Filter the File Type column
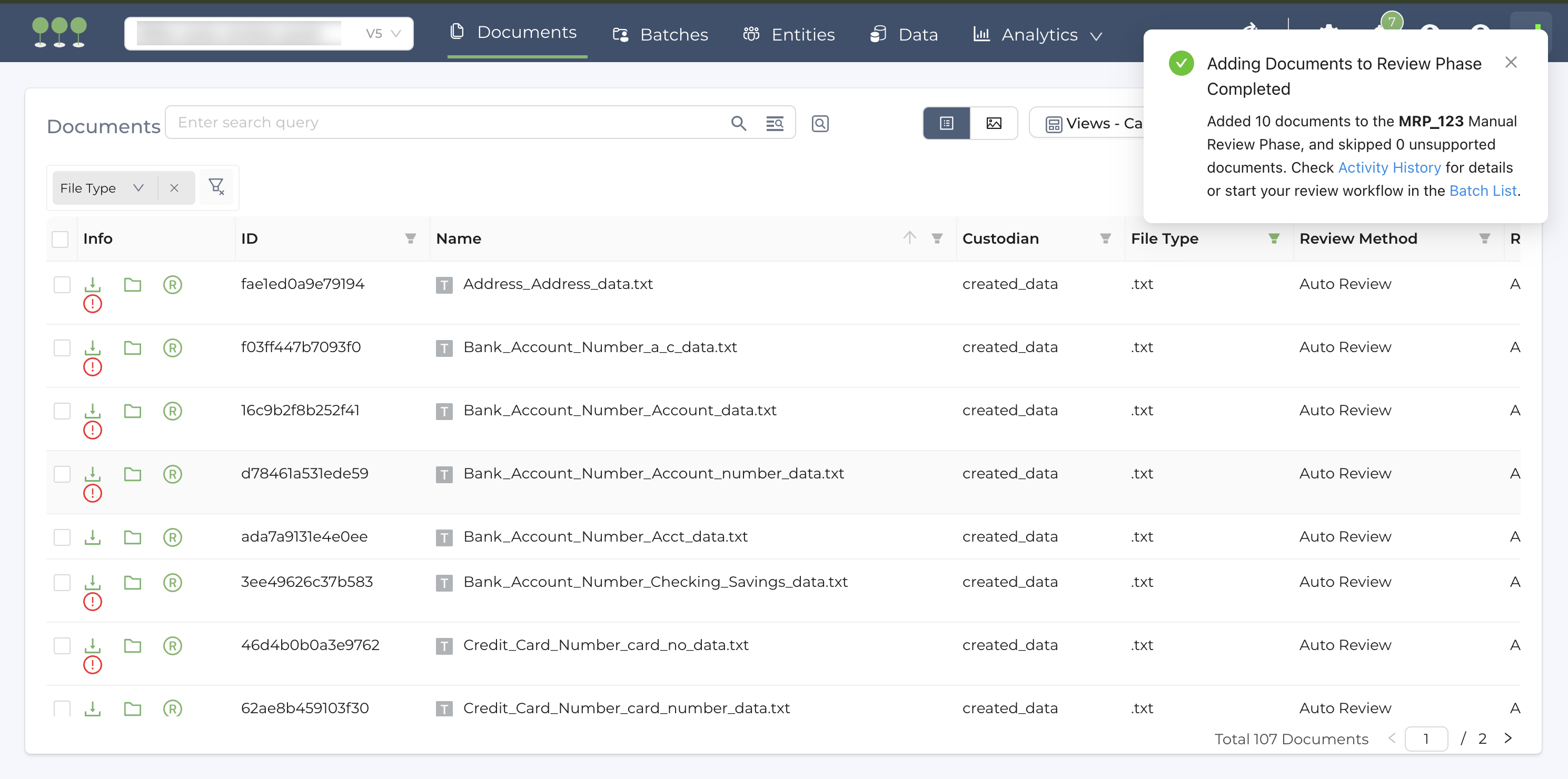 tap(1273, 238)
